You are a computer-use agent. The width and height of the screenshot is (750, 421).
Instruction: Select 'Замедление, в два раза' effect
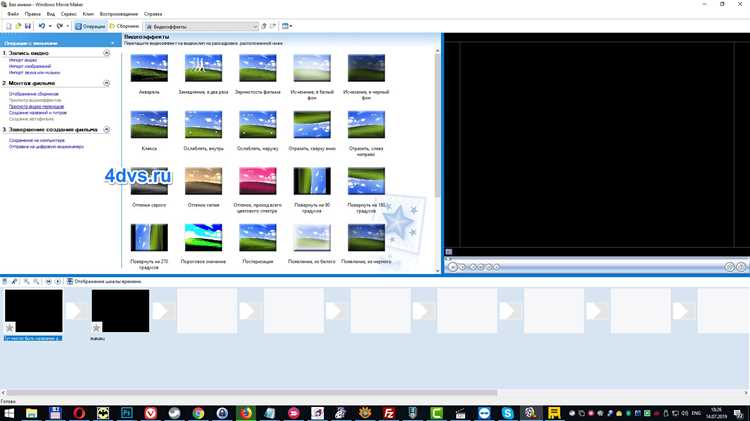pos(203,68)
